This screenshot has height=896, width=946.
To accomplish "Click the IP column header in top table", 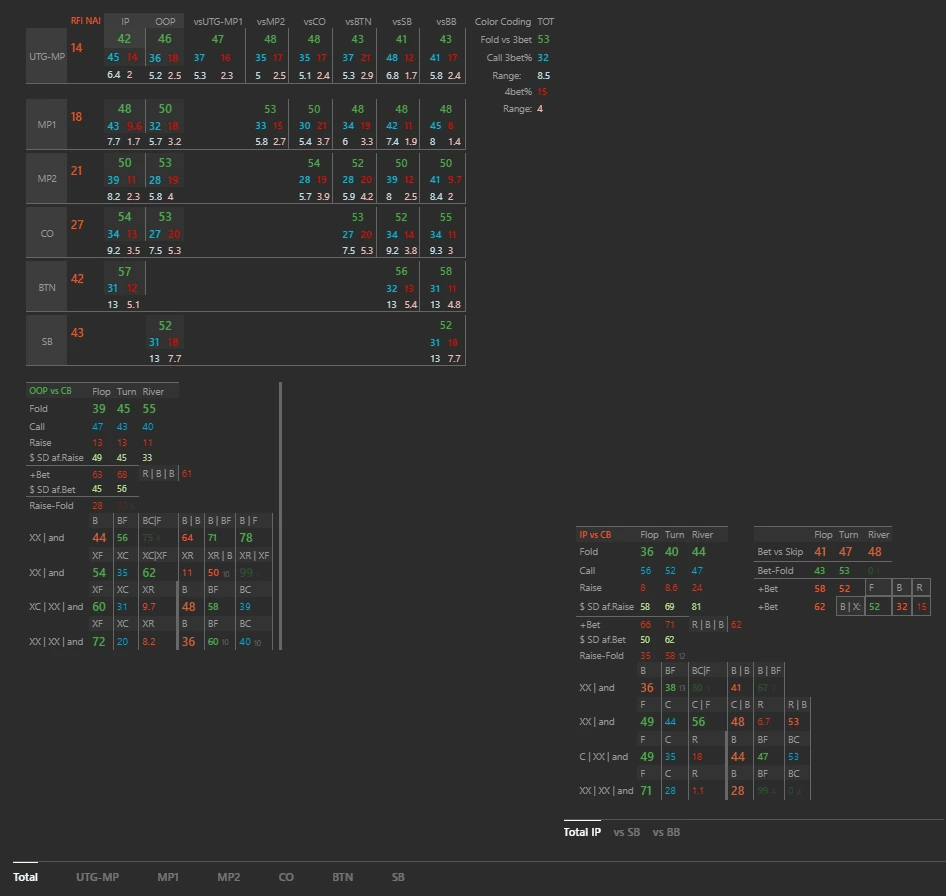I will 125,21.
